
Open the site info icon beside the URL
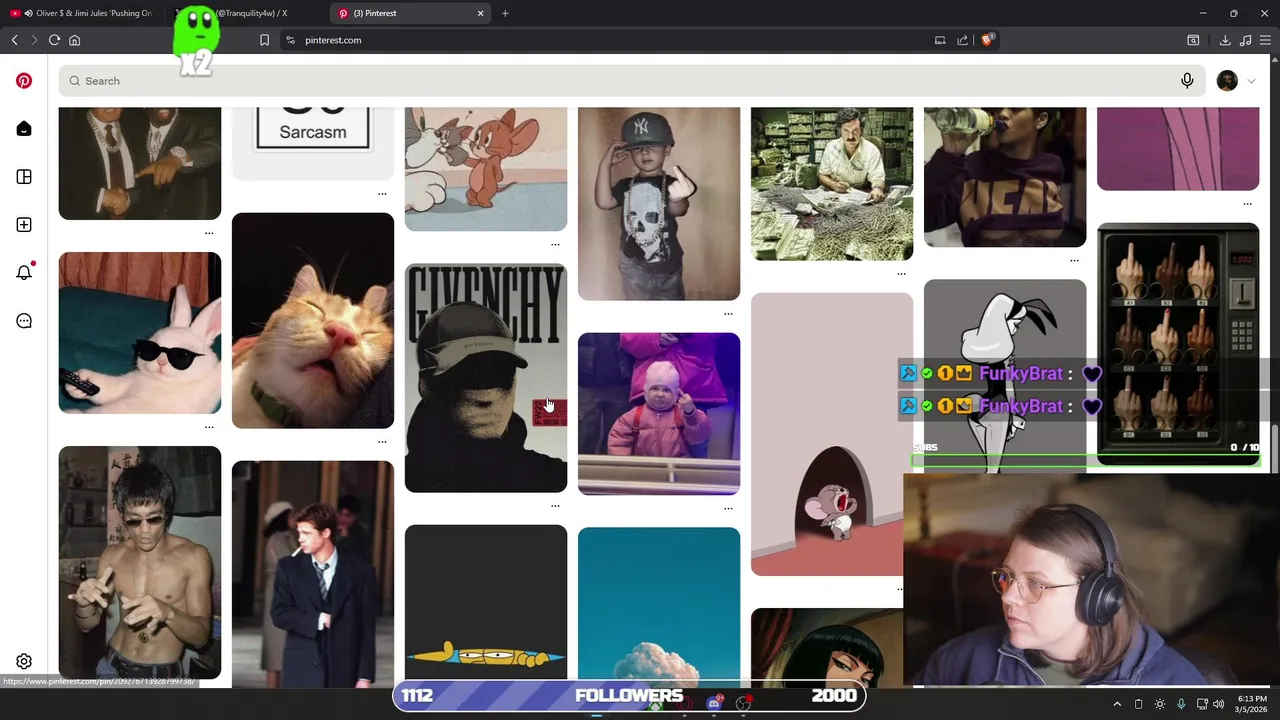point(291,40)
